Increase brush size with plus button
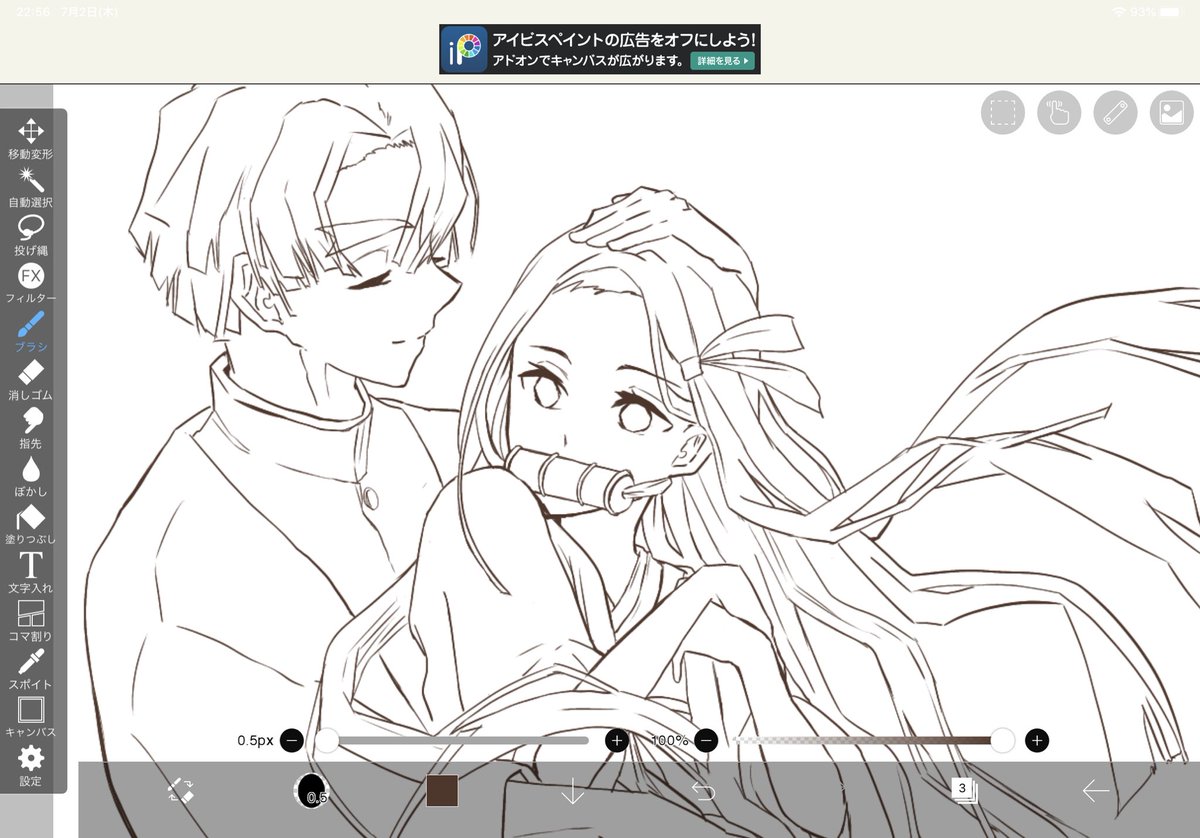This screenshot has height=838, width=1200. [617, 741]
